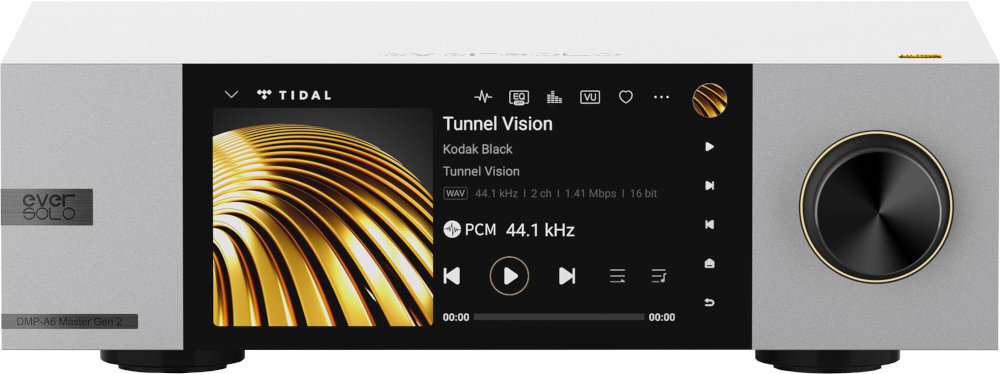Click the round album avatar thumbnail
This screenshot has width=1000, height=374.
[x=710, y=100]
